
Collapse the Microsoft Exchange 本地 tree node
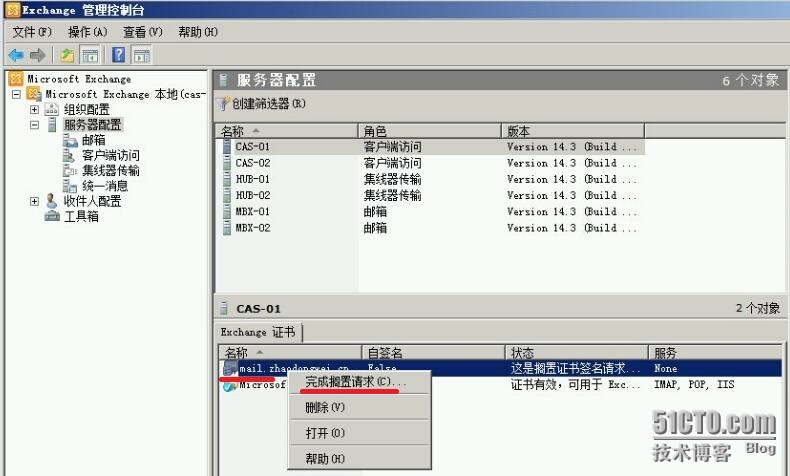point(16,94)
